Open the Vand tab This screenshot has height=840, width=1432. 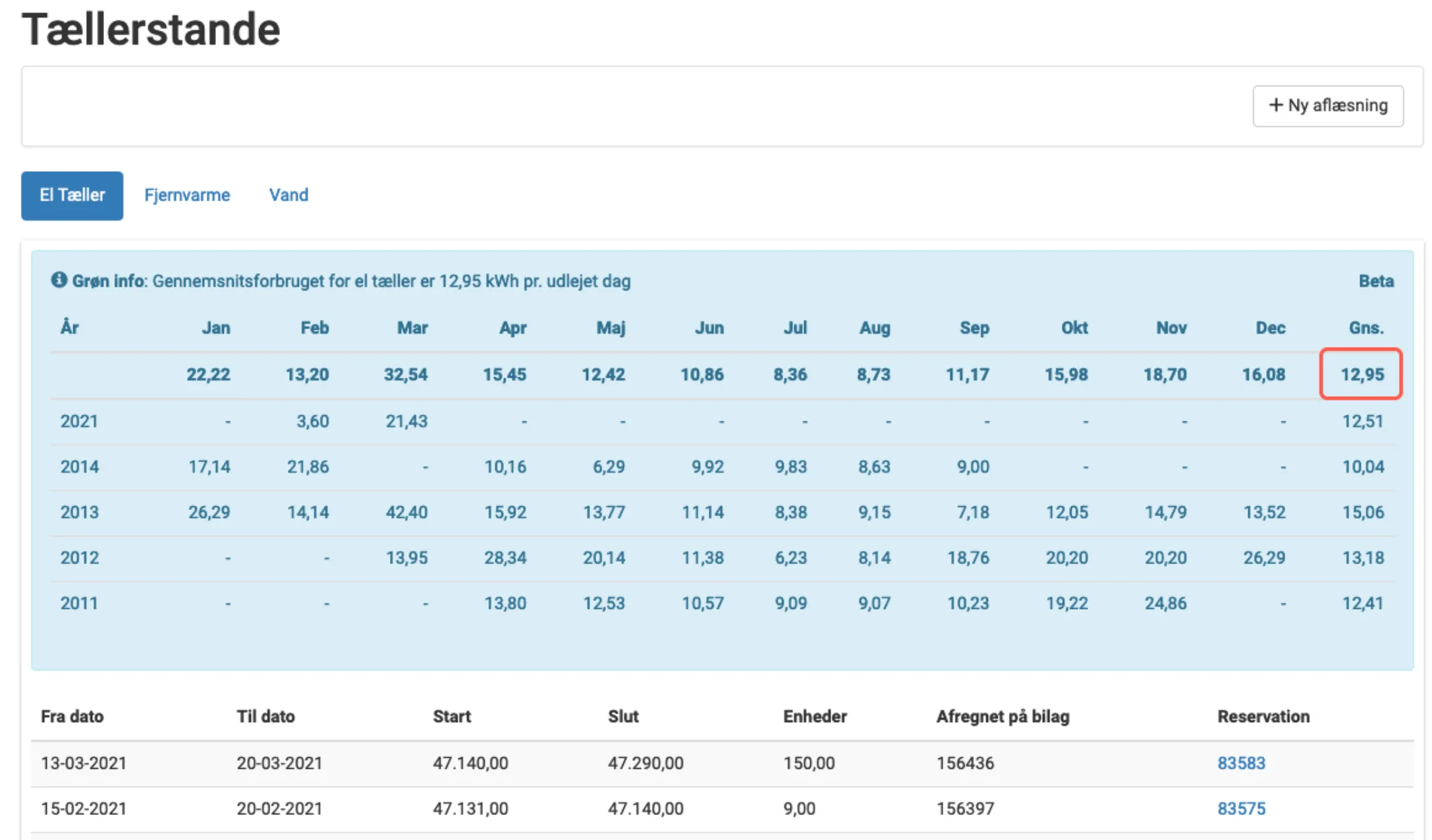coord(289,196)
